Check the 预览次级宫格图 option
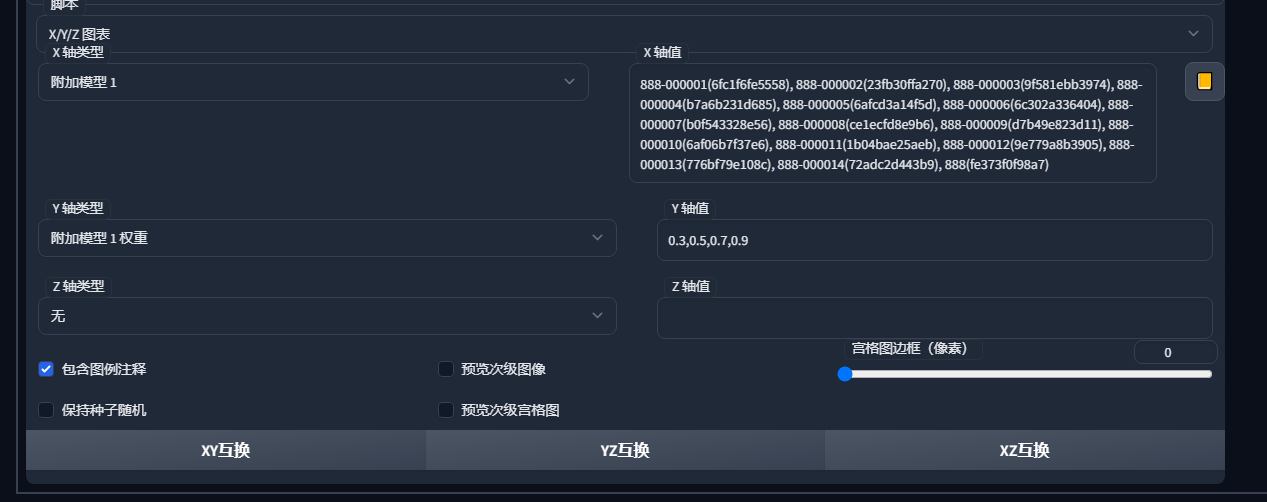Image resolution: width=1267 pixels, height=502 pixels. [446, 410]
